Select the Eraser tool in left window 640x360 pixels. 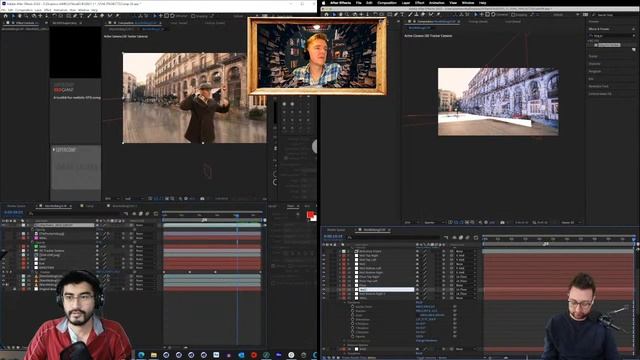pos(102,16)
